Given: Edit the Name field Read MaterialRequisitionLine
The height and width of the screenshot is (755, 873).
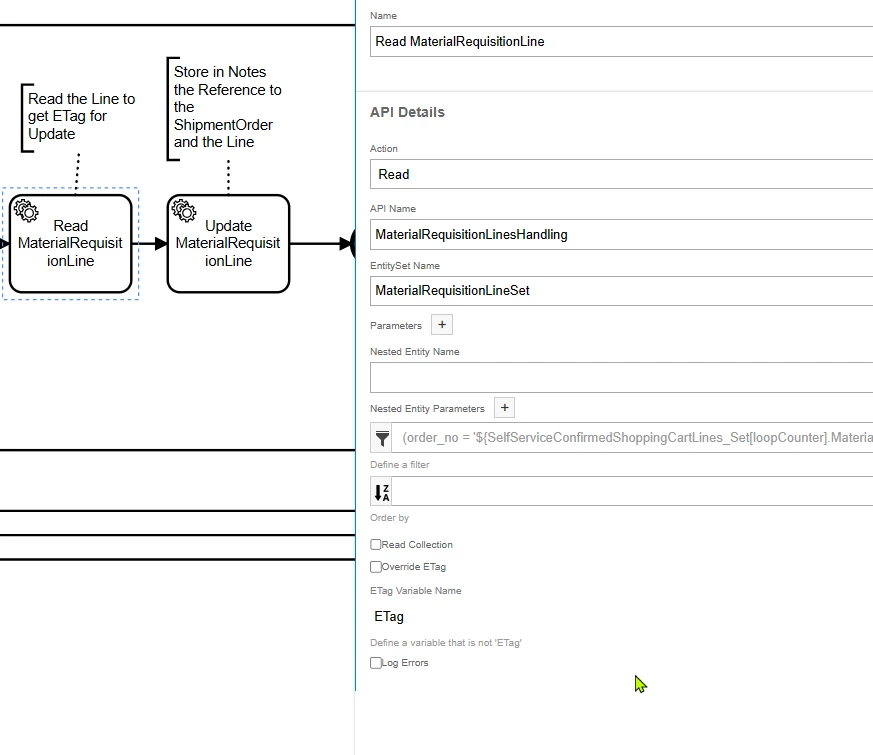Looking at the screenshot, I should 621,41.
